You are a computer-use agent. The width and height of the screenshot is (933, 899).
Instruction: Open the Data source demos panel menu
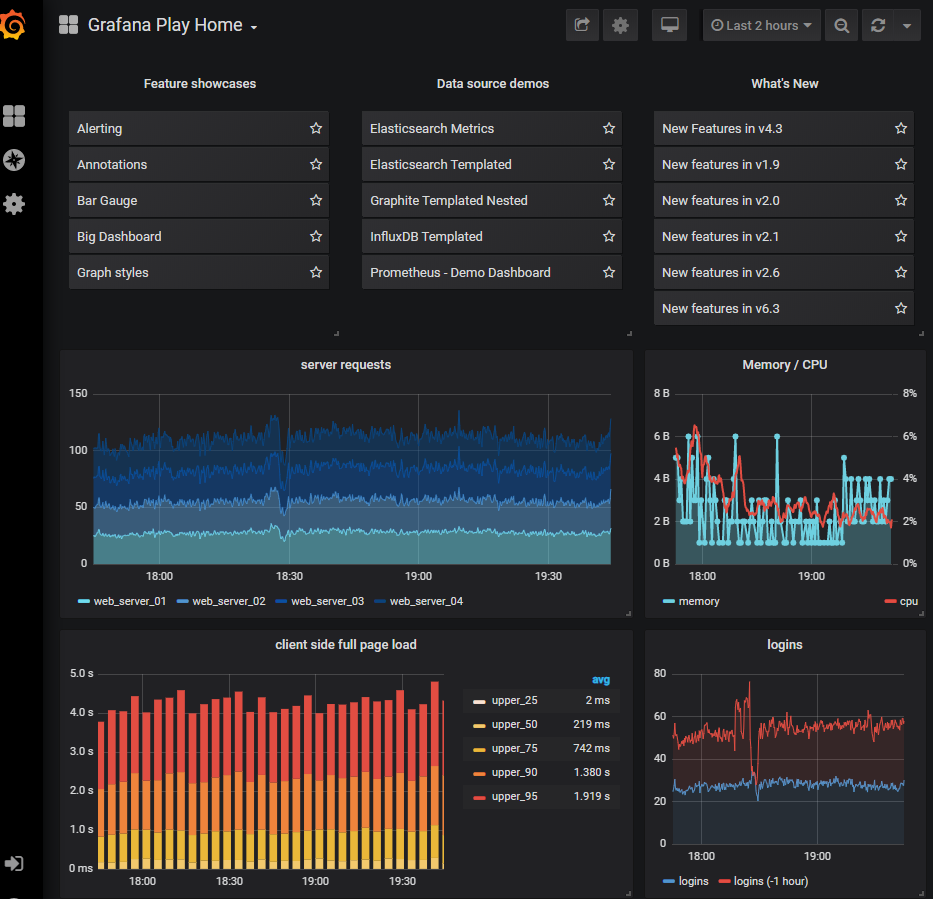(x=493, y=83)
